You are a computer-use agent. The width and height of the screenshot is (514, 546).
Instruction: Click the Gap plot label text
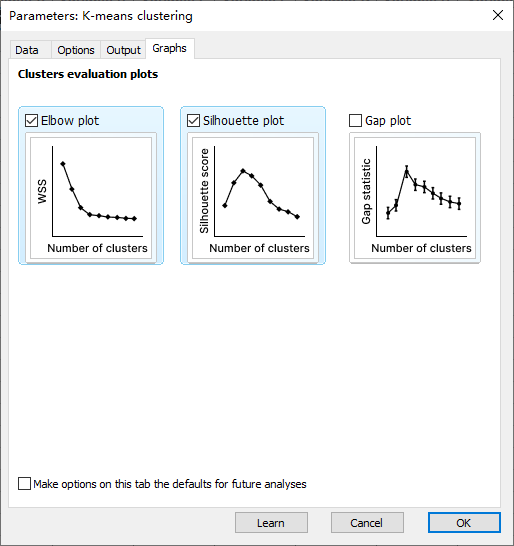(x=388, y=121)
